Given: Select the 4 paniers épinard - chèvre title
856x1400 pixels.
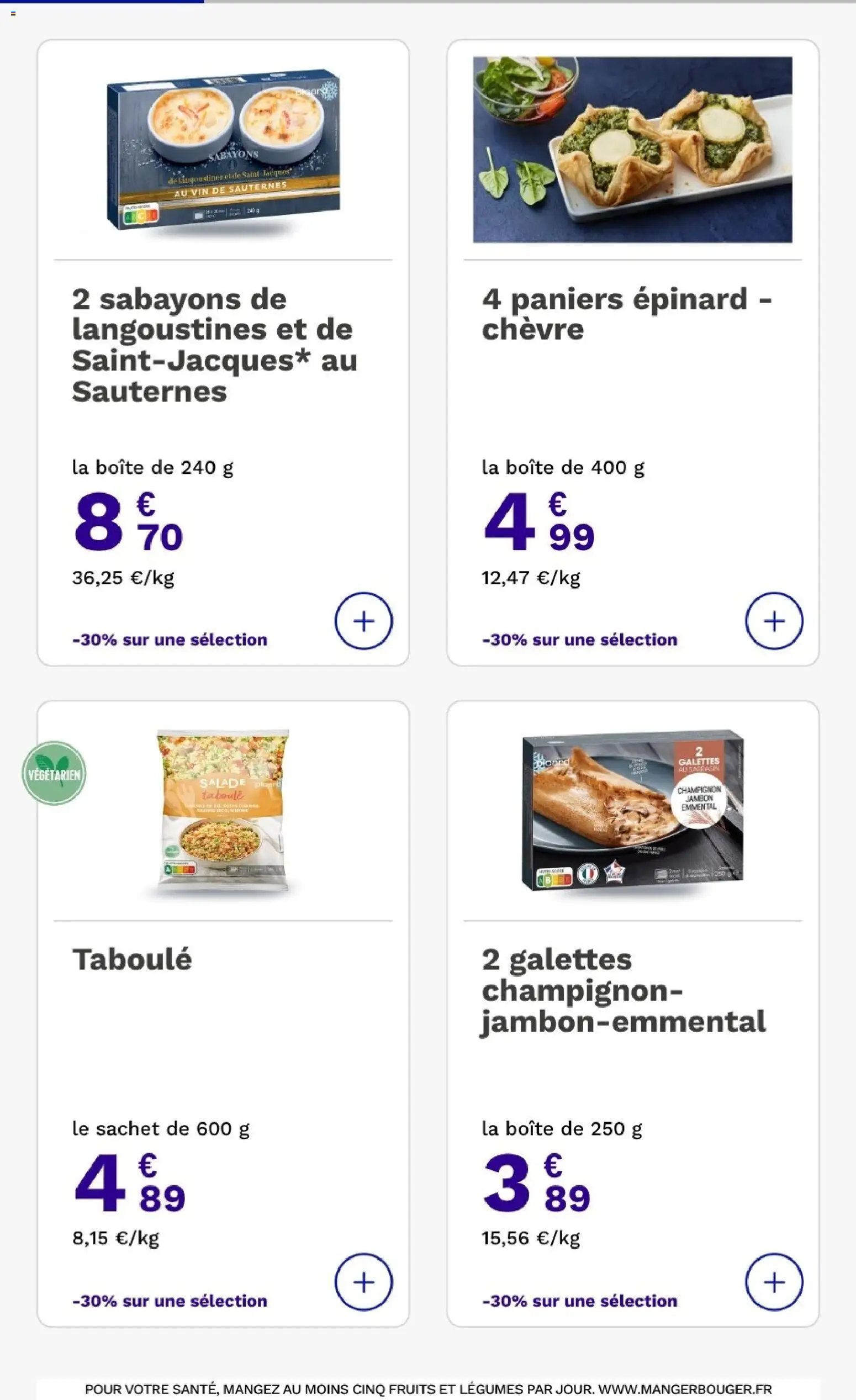Looking at the screenshot, I should point(626,314).
